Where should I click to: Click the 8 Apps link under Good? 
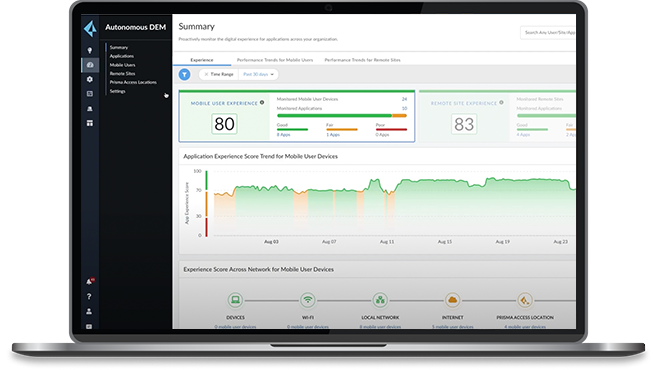click(x=283, y=135)
